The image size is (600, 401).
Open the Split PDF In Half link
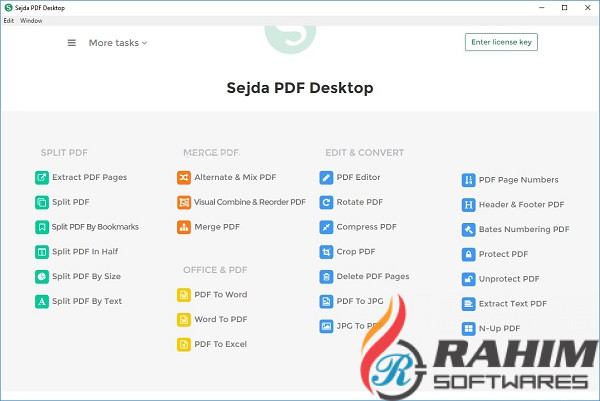tap(85, 252)
